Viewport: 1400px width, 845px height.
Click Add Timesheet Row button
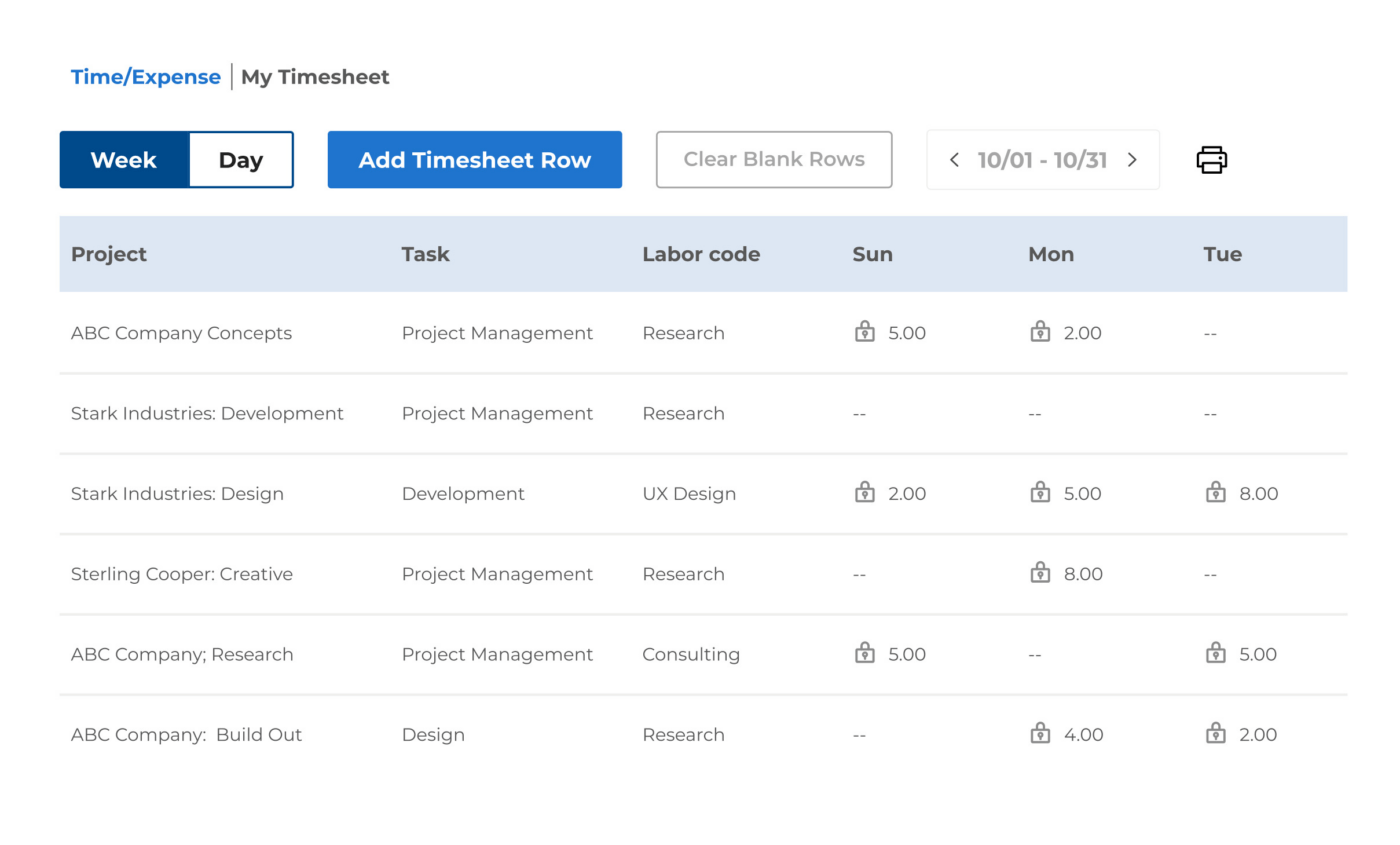click(475, 160)
